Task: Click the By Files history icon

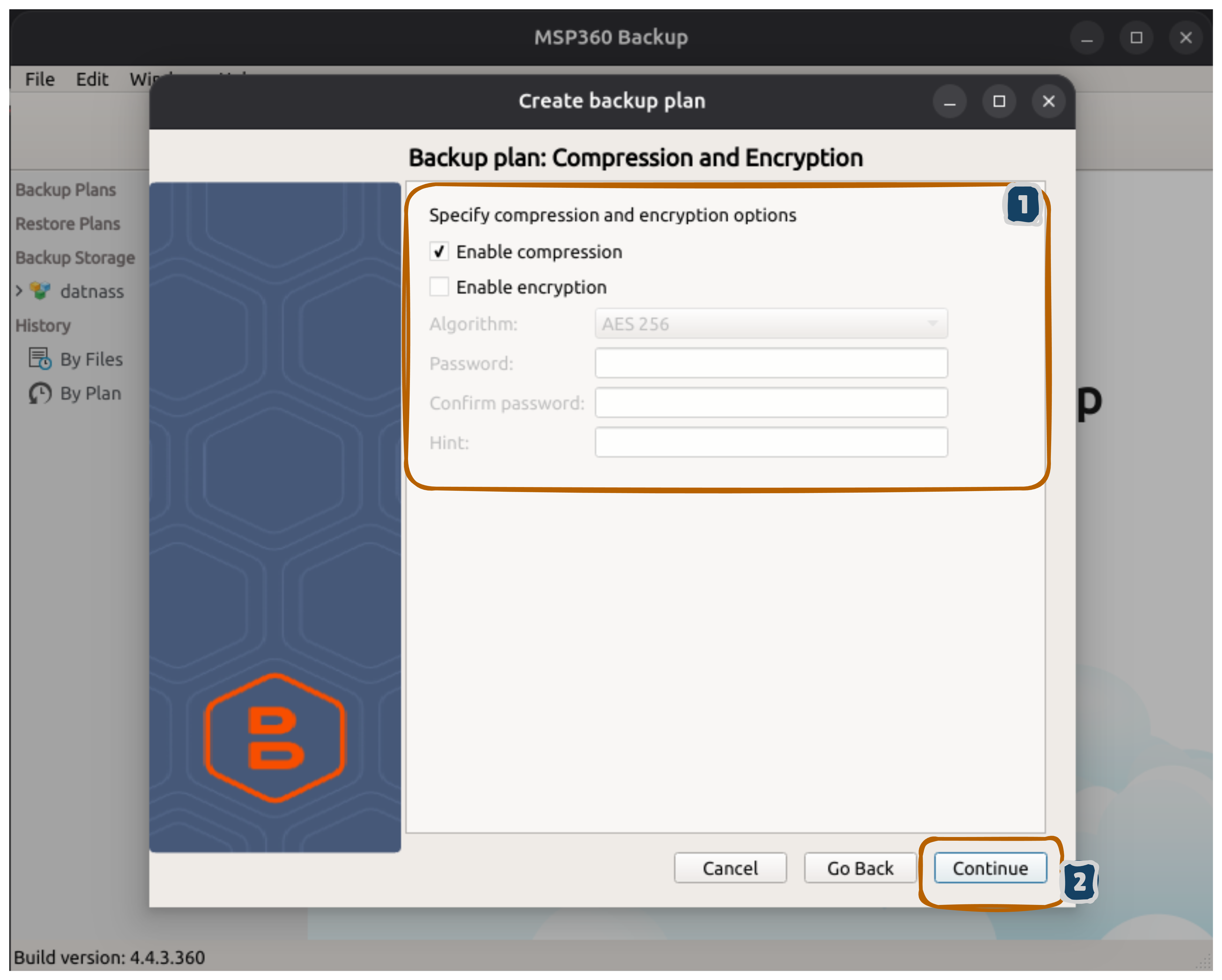Action: [x=40, y=359]
